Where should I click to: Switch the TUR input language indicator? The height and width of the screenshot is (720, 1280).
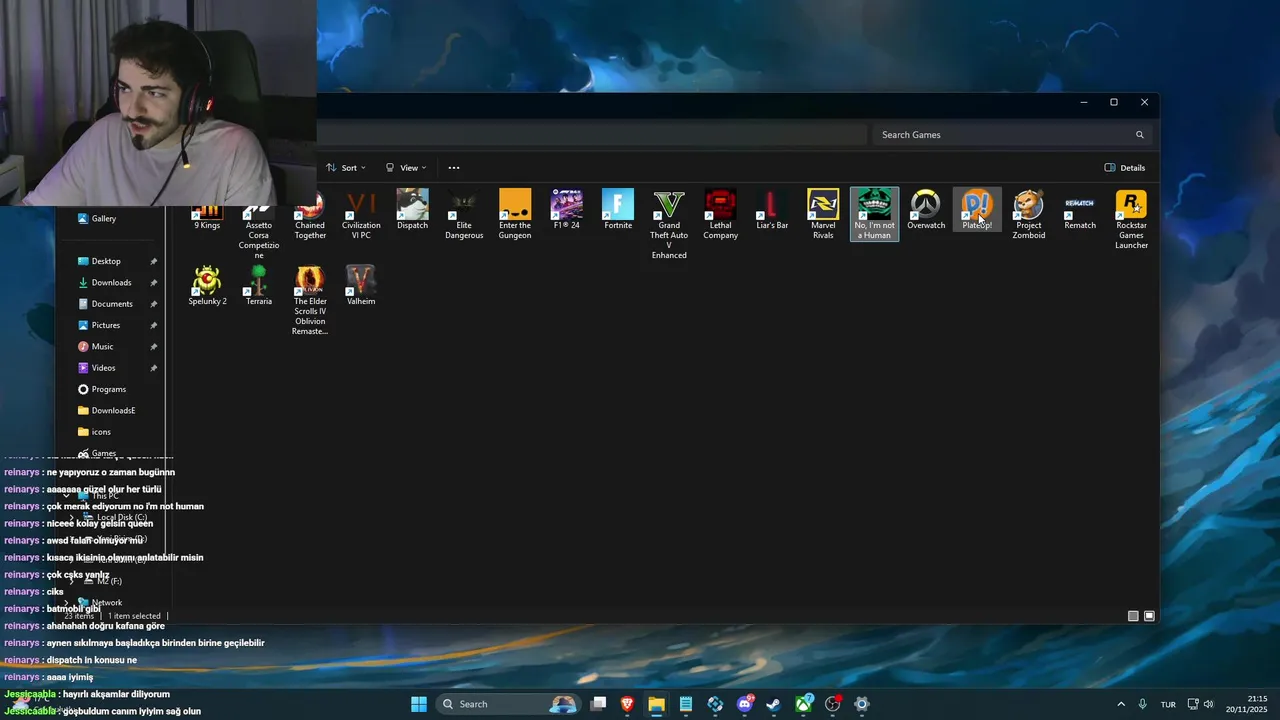[1168, 704]
